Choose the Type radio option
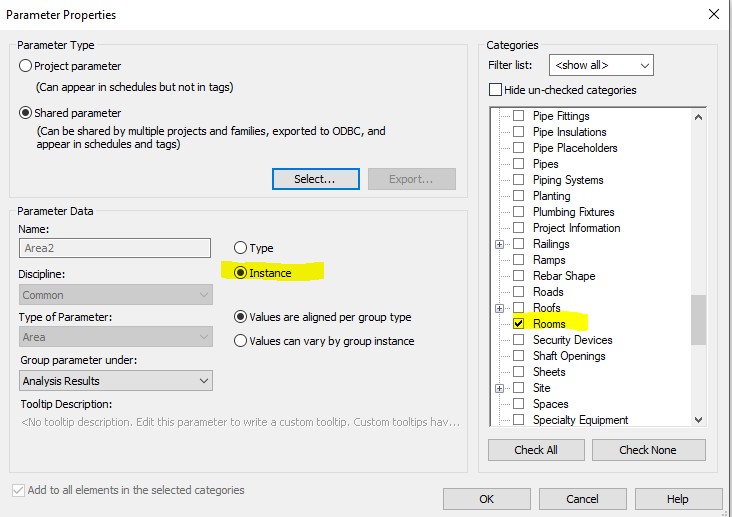This screenshot has height=517, width=732. click(240, 248)
